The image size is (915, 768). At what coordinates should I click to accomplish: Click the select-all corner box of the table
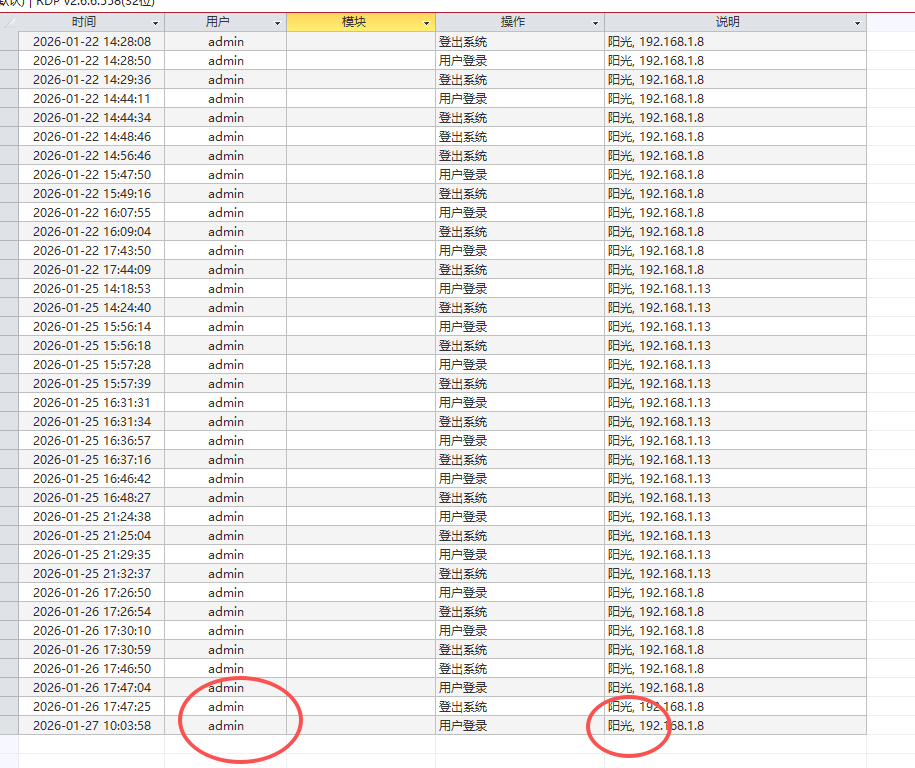[x=9, y=23]
